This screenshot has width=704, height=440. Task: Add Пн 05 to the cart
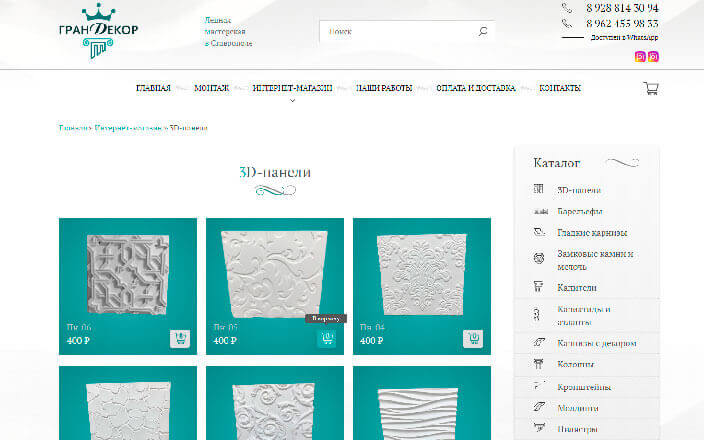[327, 339]
